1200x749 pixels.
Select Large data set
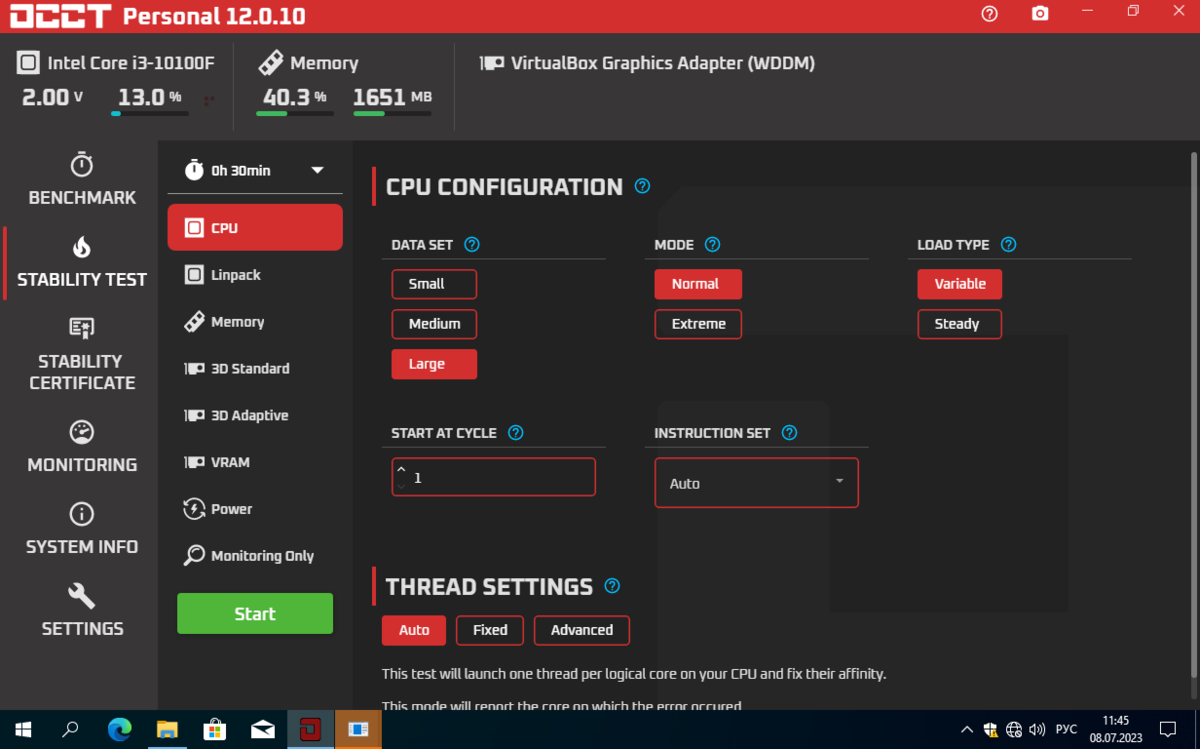[x=434, y=364]
